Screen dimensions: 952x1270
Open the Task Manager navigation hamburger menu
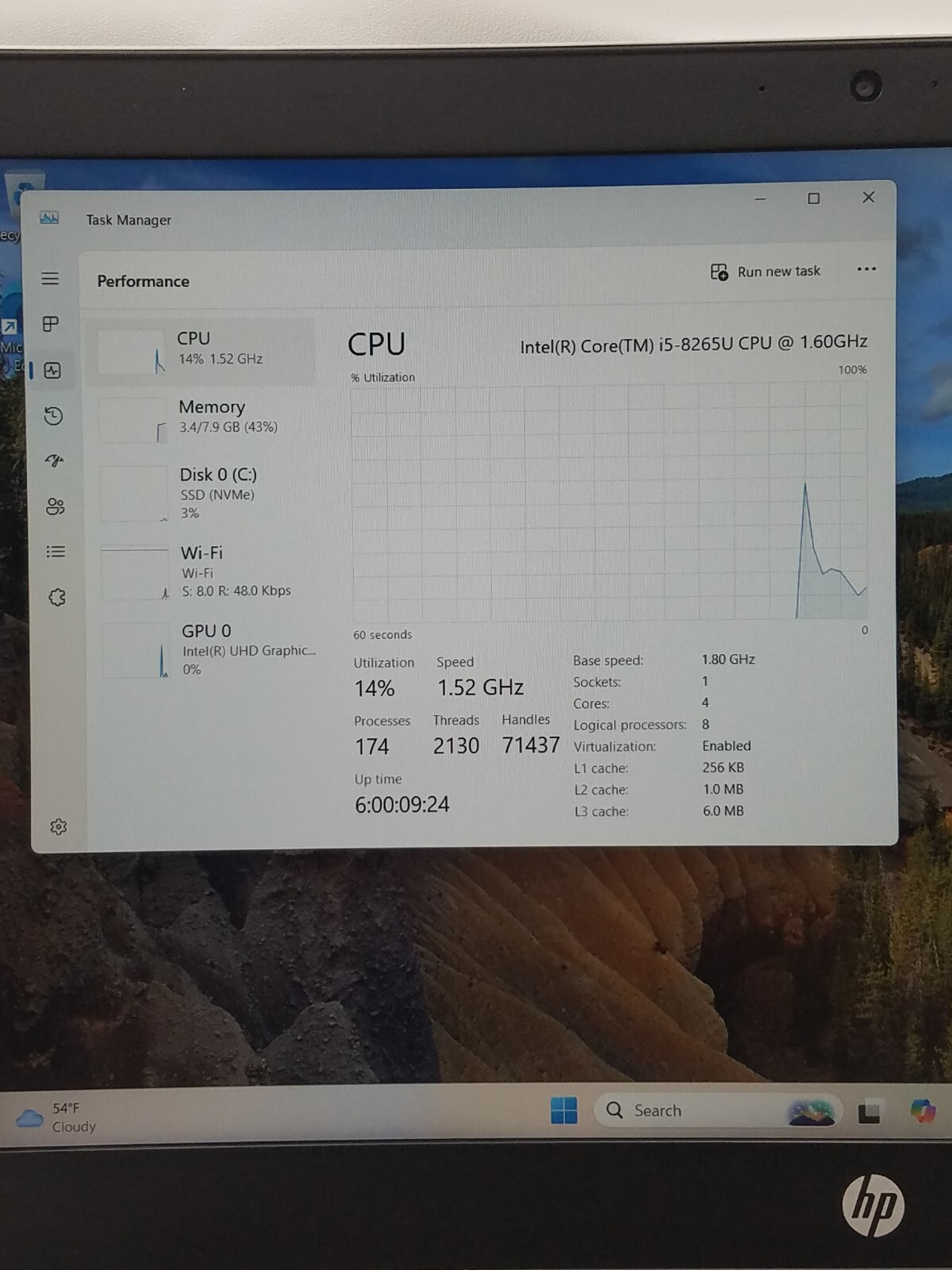tap(50, 279)
